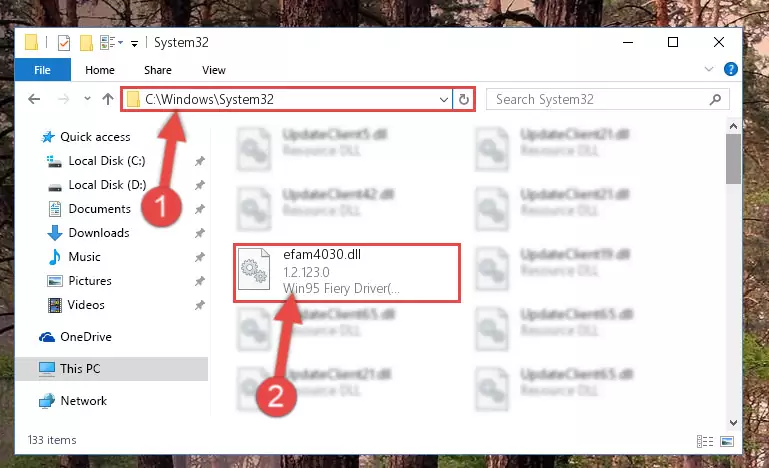Open the View ribbon tab
Image resolution: width=769 pixels, height=468 pixels.
click(x=214, y=70)
